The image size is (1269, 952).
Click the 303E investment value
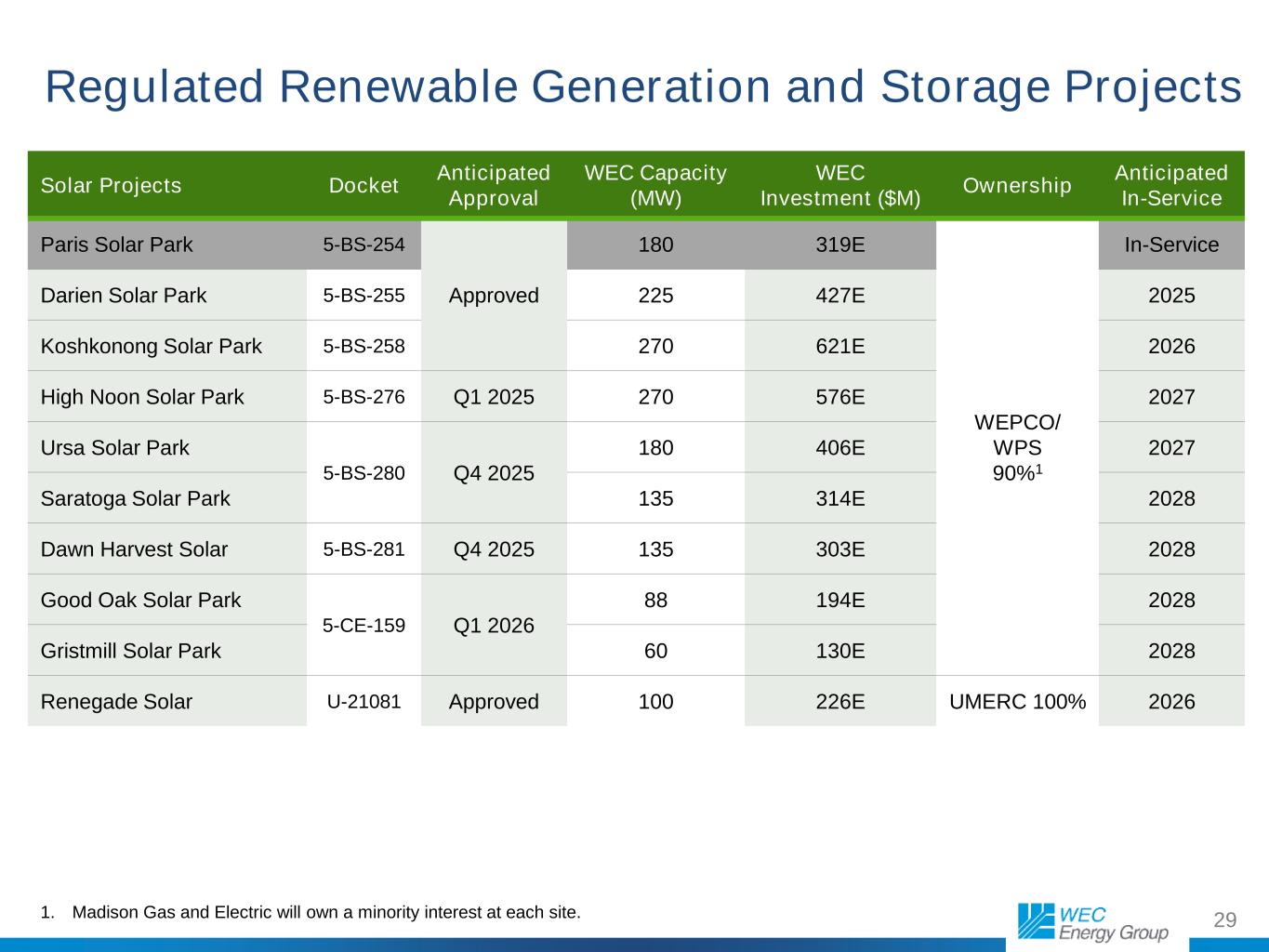(840, 549)
